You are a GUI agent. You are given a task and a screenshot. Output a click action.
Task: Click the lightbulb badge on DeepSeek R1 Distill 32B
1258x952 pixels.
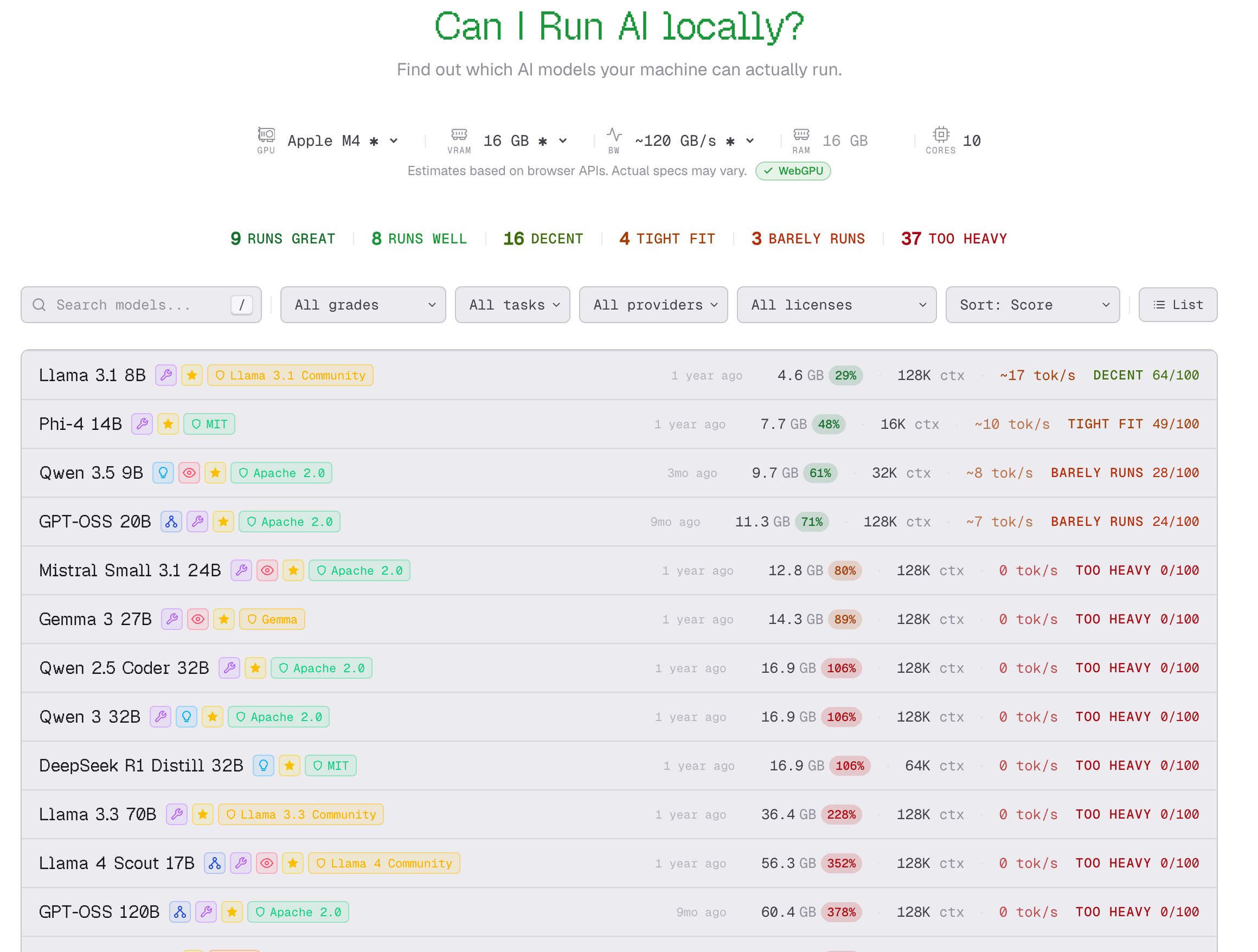point(264,766)
